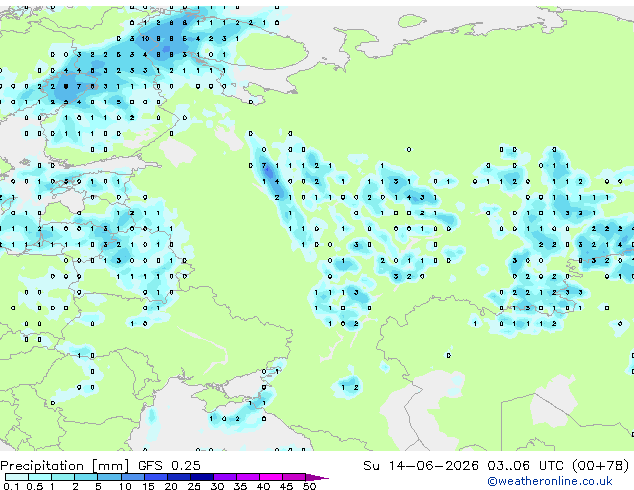Screen dimensions: 634x490
Task: Select the 0.5–1 mm legend swatch
Action: point(40,477)
